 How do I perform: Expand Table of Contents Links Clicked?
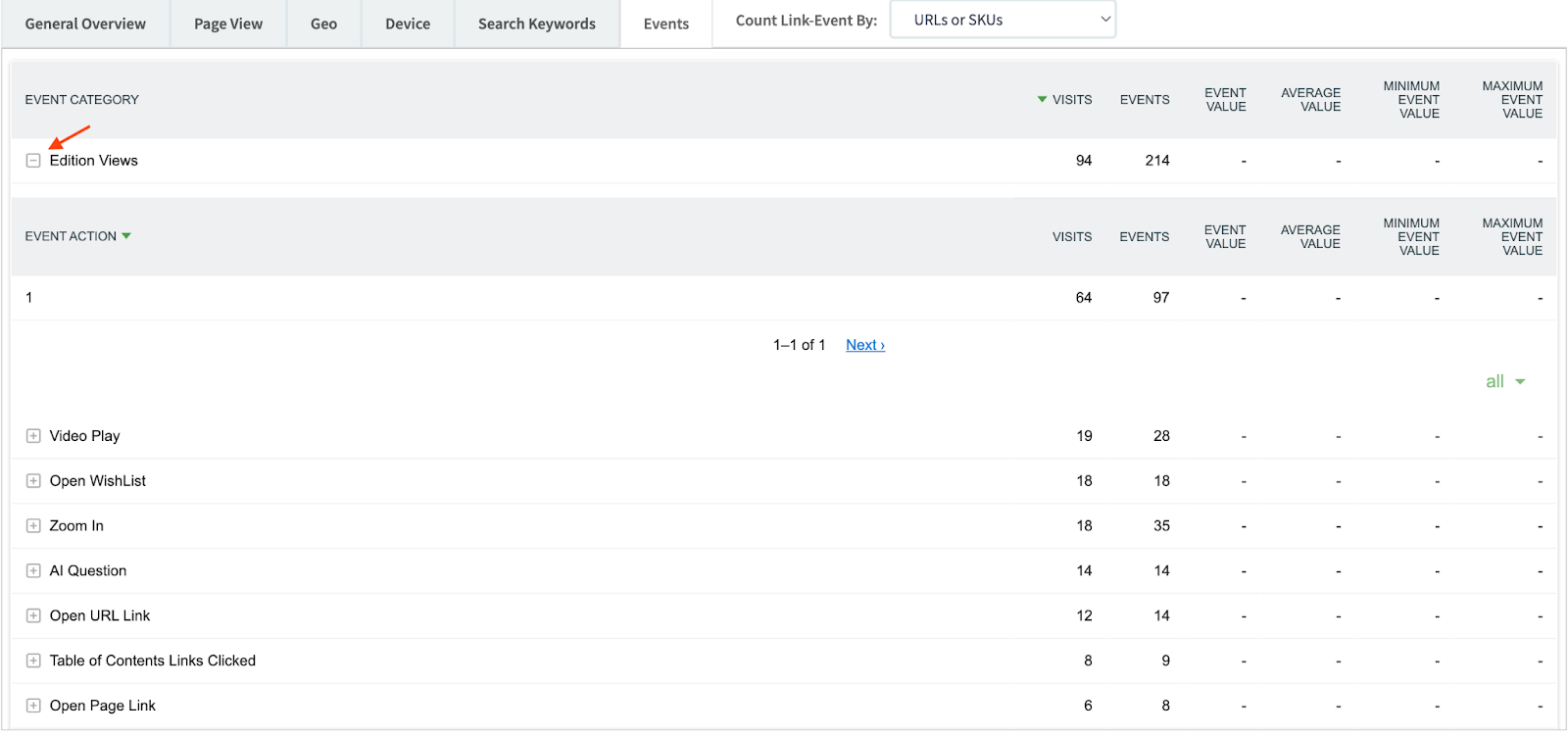click(33, 661)
